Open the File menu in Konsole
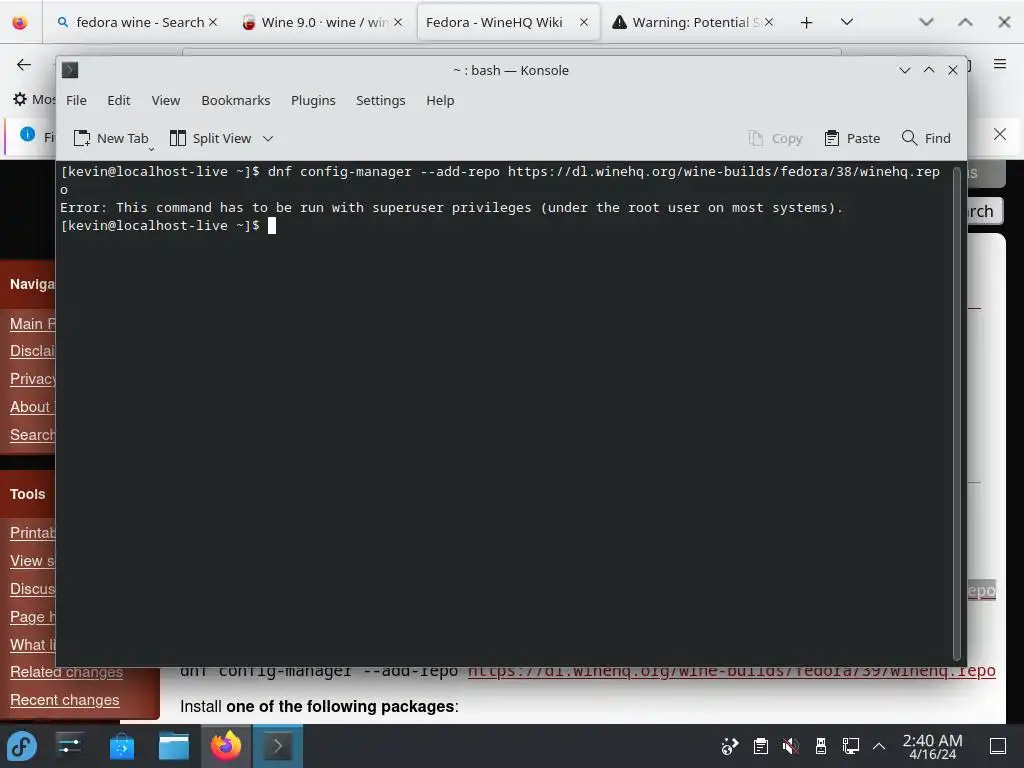 click(76, 101)
